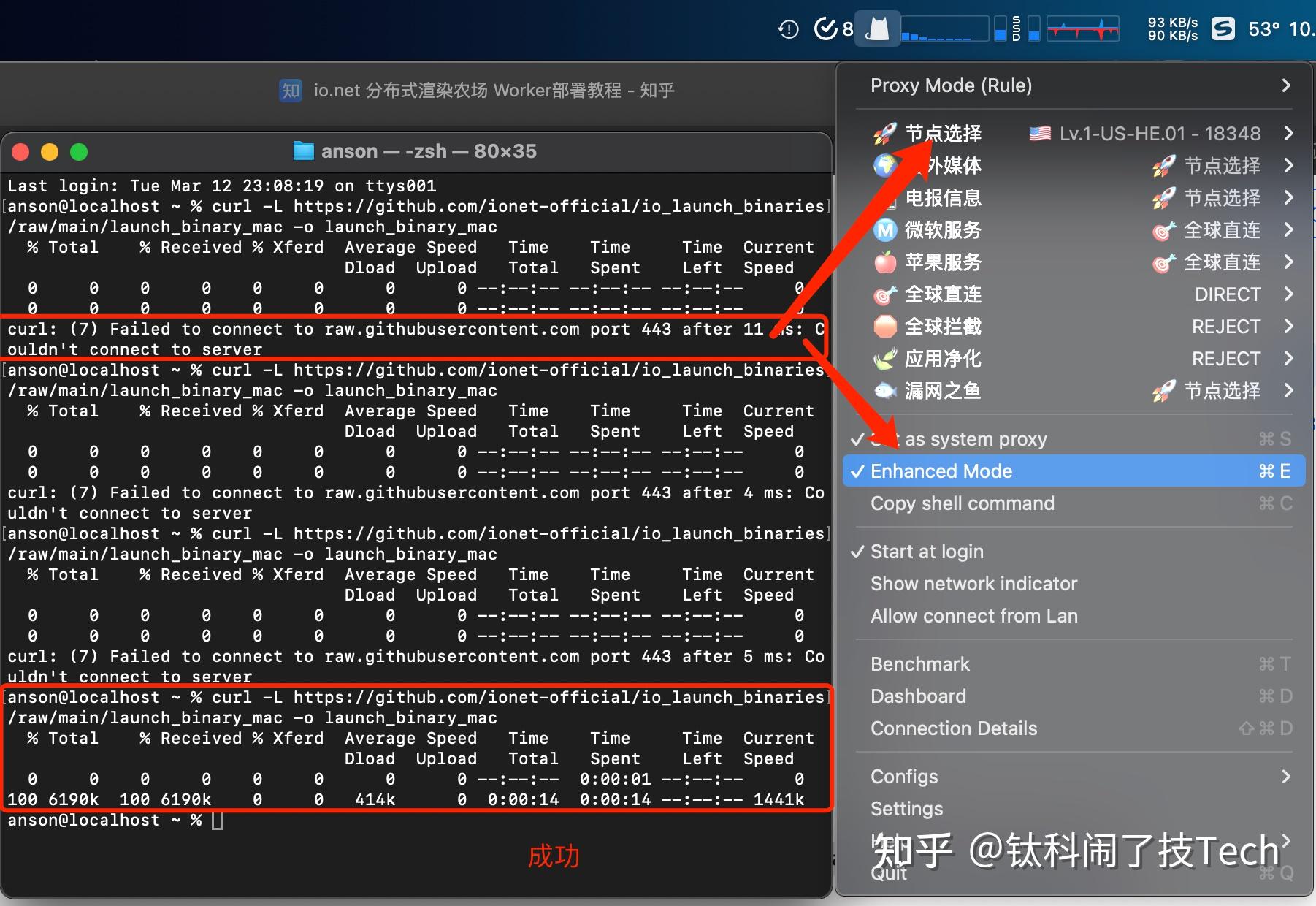Open Settings in ClashX menu
The image size is (1316, 906).
point(1074,809)
